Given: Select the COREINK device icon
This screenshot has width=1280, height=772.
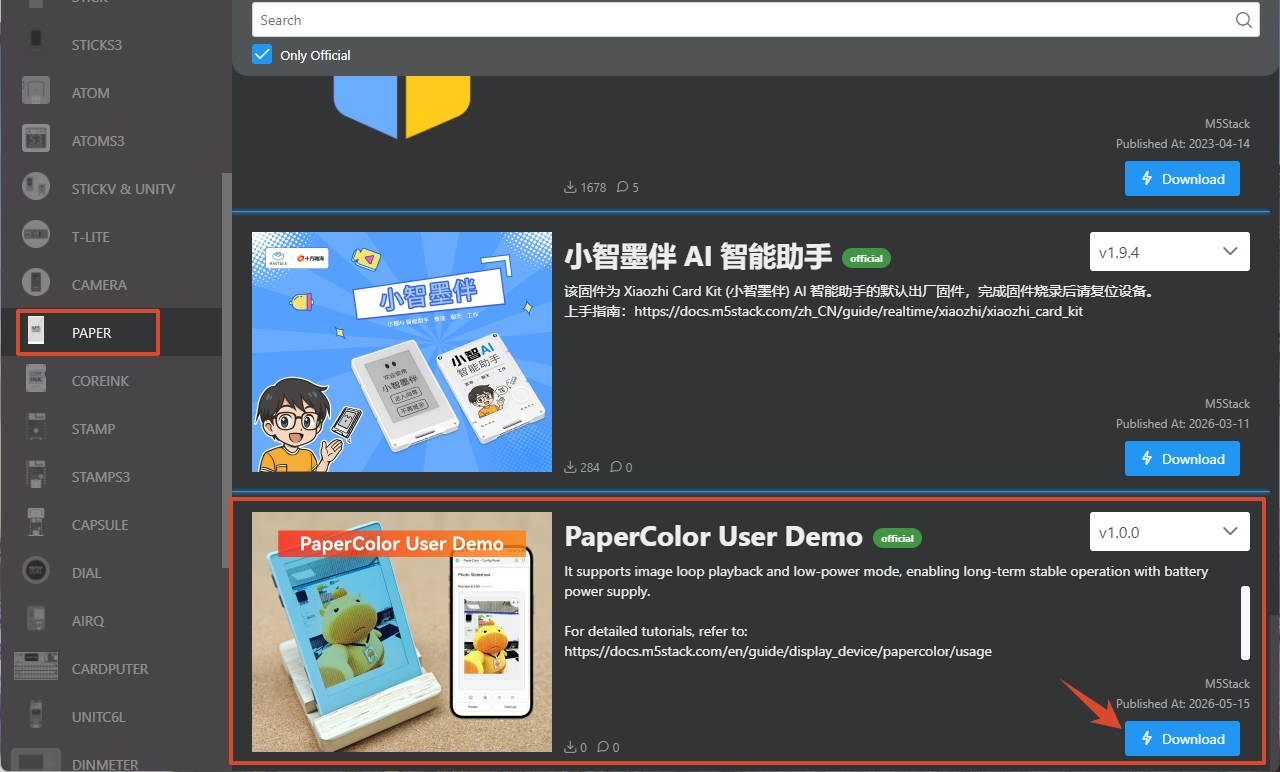Looking at the screenshot, I should [x=36, y=380].
